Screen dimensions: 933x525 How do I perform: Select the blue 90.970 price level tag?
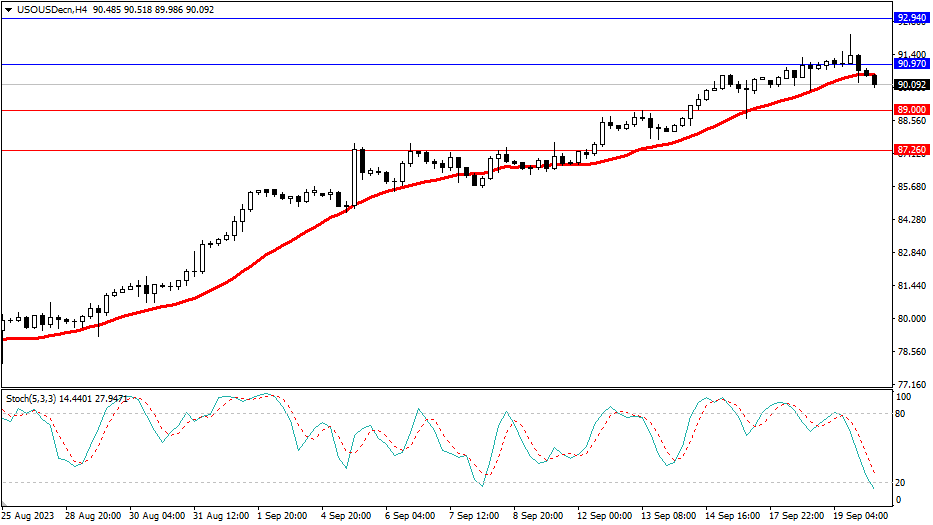click(910, 64)
